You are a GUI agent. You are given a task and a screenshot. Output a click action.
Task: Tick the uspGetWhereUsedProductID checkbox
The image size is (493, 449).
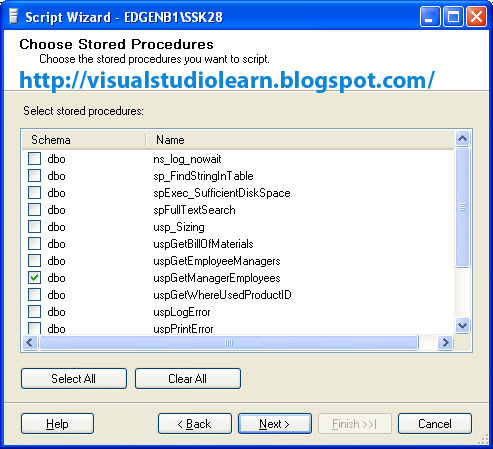(x=34, y=295)
